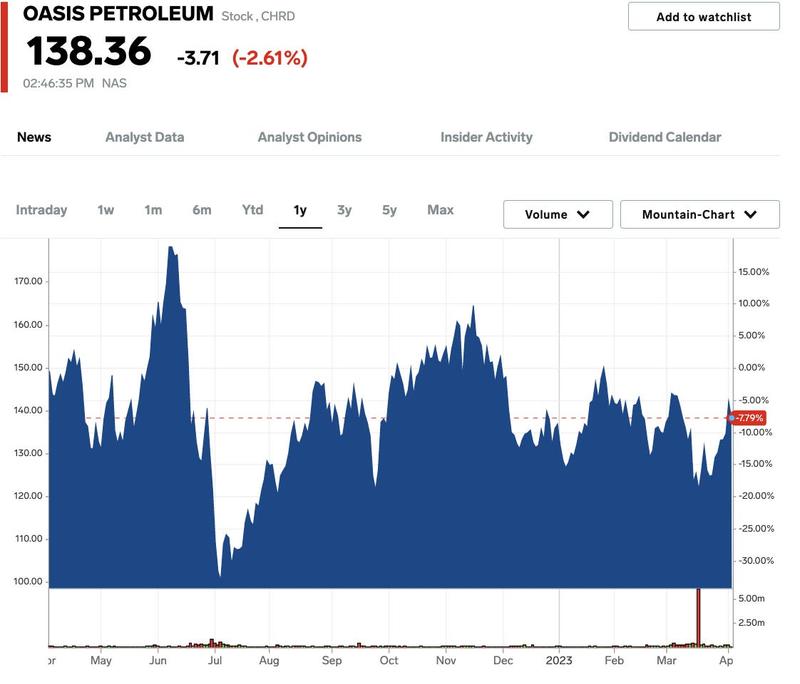
Task: Set the chart range to 6m
Action: (202, 210)
